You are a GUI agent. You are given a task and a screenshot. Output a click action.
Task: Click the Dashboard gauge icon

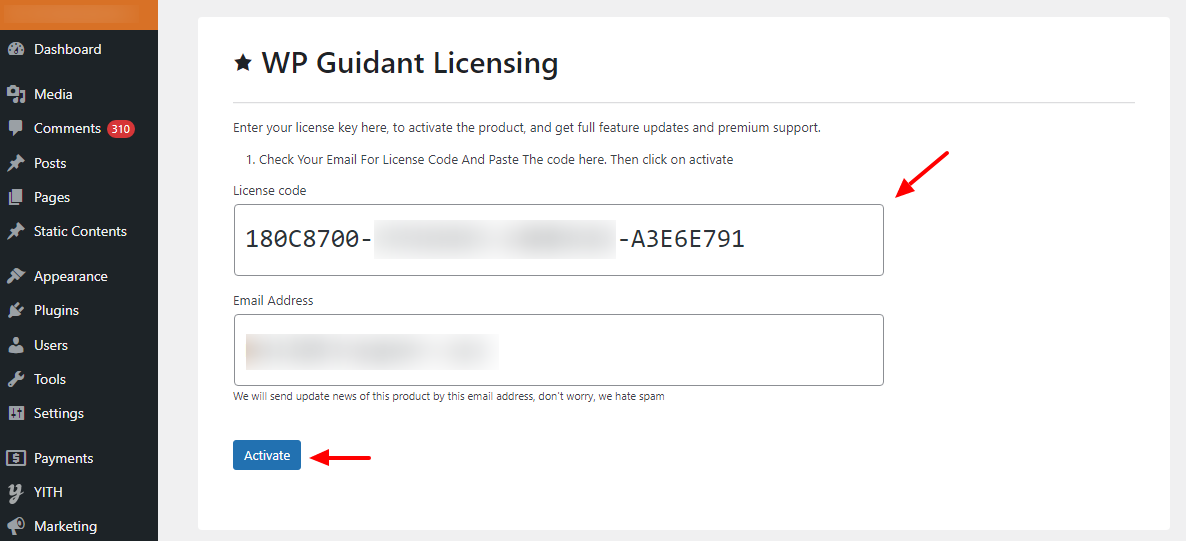pos(16,49)
